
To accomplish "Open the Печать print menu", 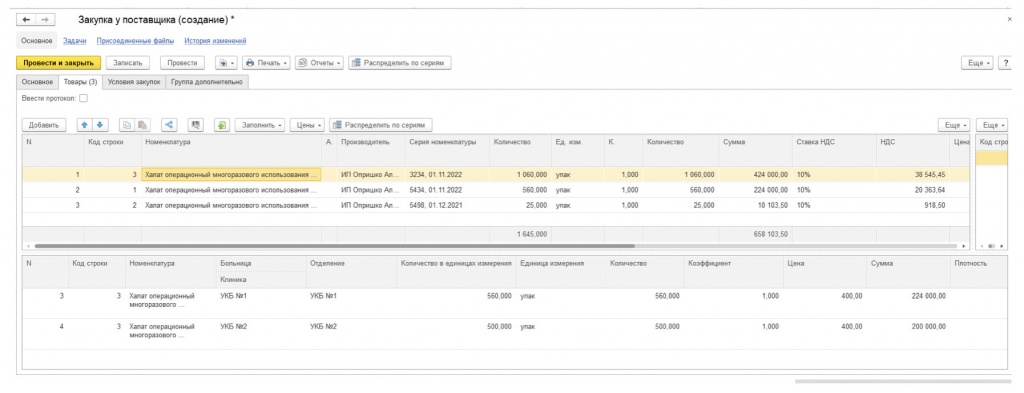I will [x=266, y=63].
